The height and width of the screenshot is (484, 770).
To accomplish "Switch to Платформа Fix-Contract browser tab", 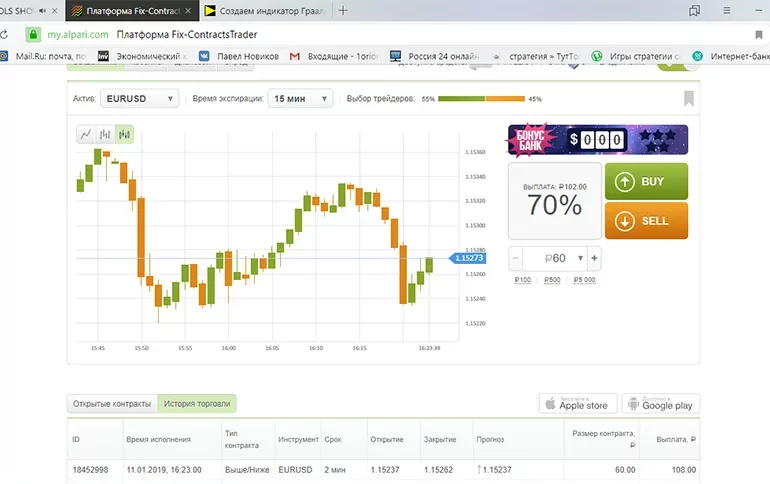I will pyautogui.click(x=132, y=11).
